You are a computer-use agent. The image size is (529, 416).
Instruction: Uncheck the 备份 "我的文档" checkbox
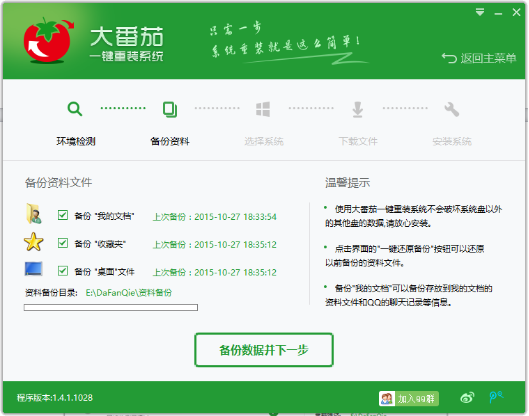click(x=63, y=215)
